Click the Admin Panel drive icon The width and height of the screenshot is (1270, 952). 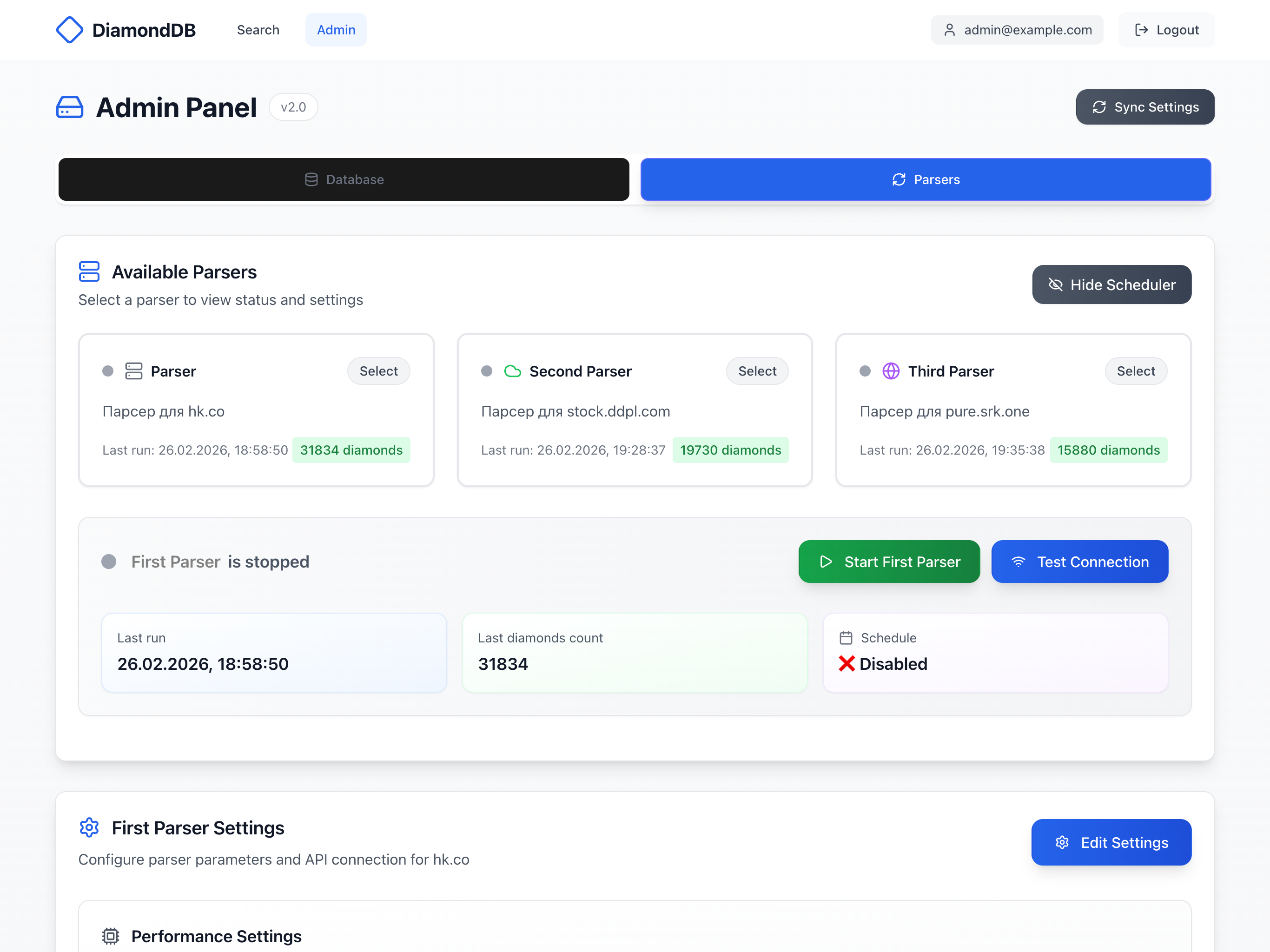(69, 107)
